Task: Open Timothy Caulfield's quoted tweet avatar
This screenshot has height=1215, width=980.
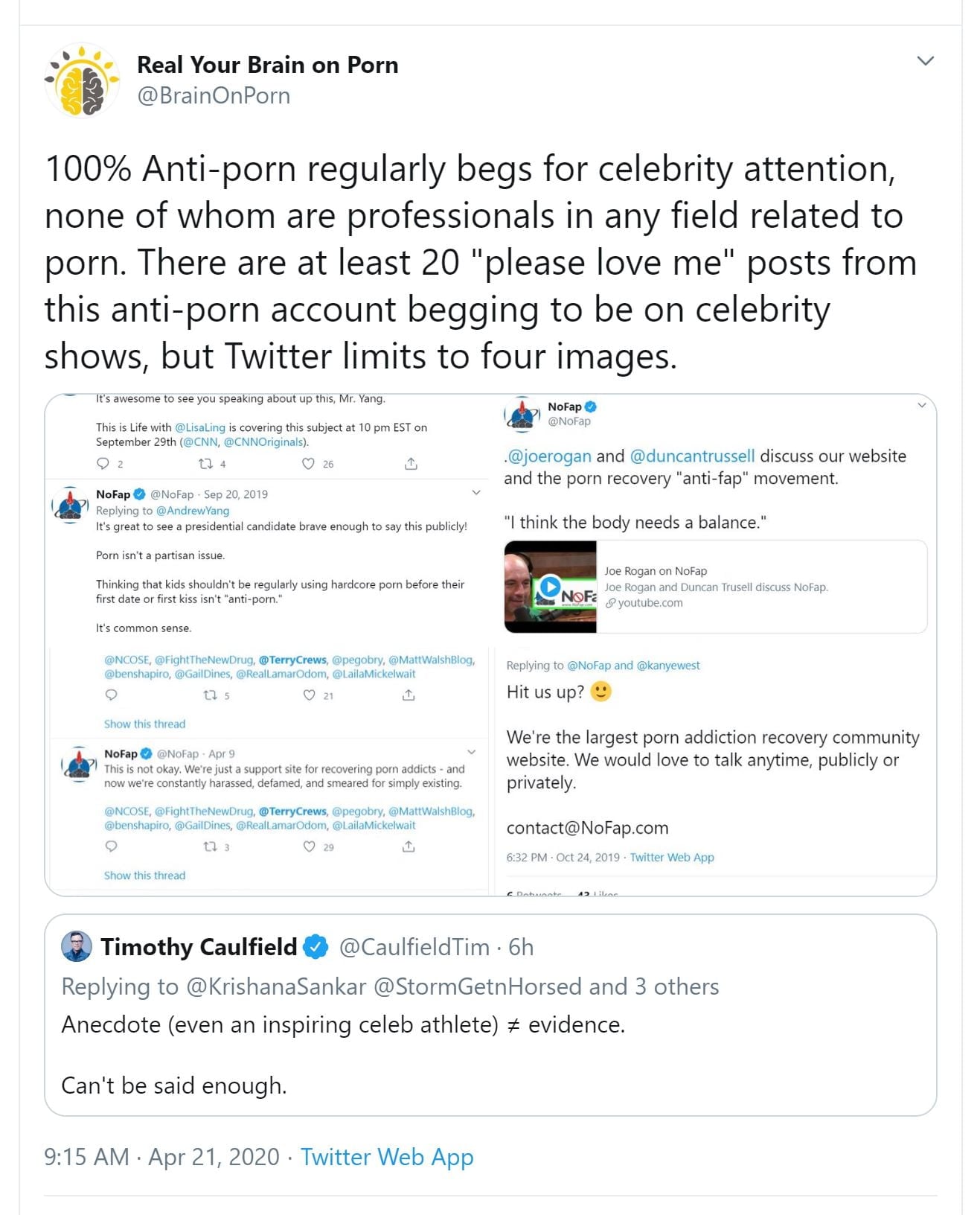Action: (x=76, y=946)
